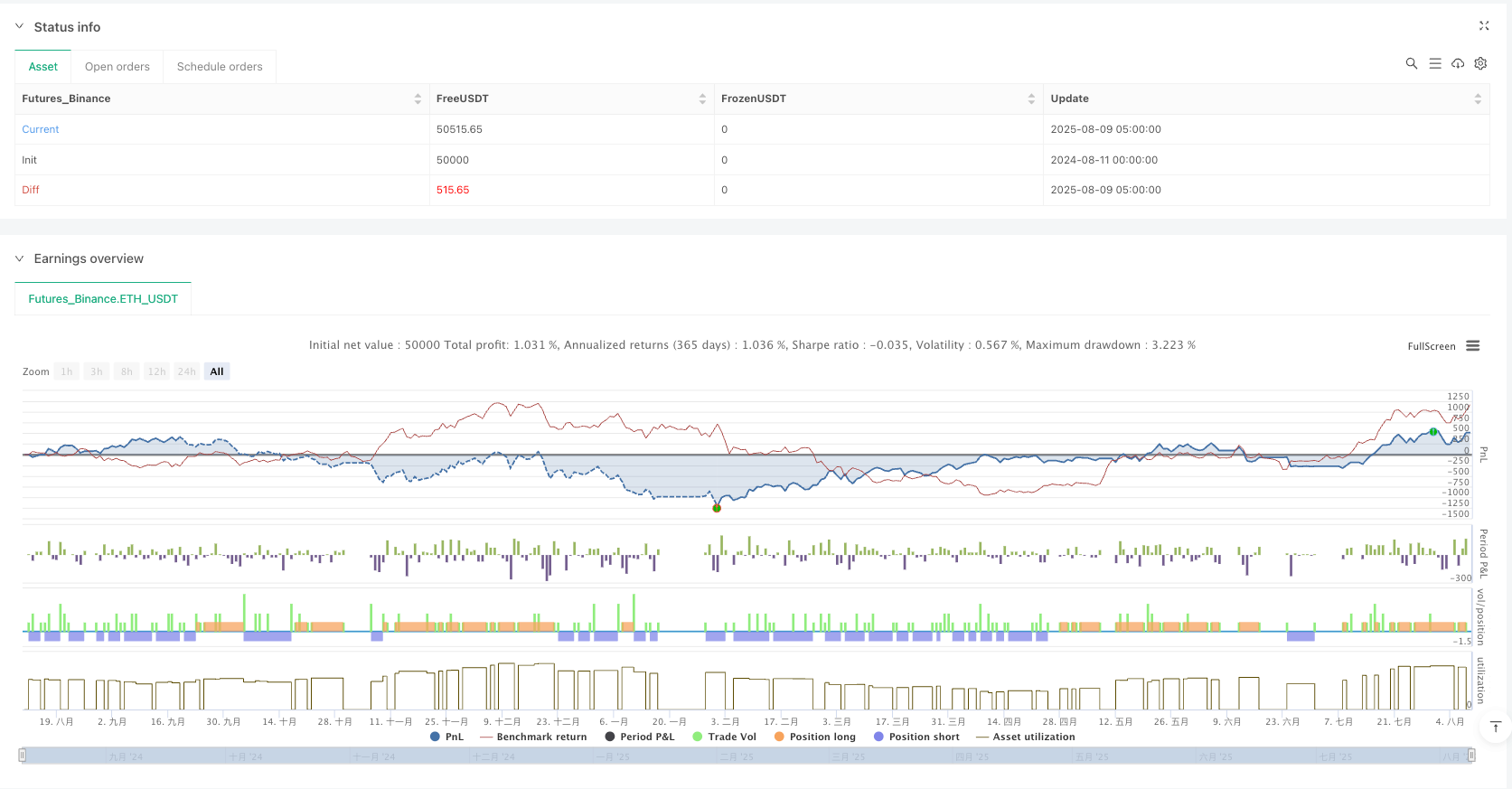Collapse the Status info section
1512x789 pixels.
(19, 26)
